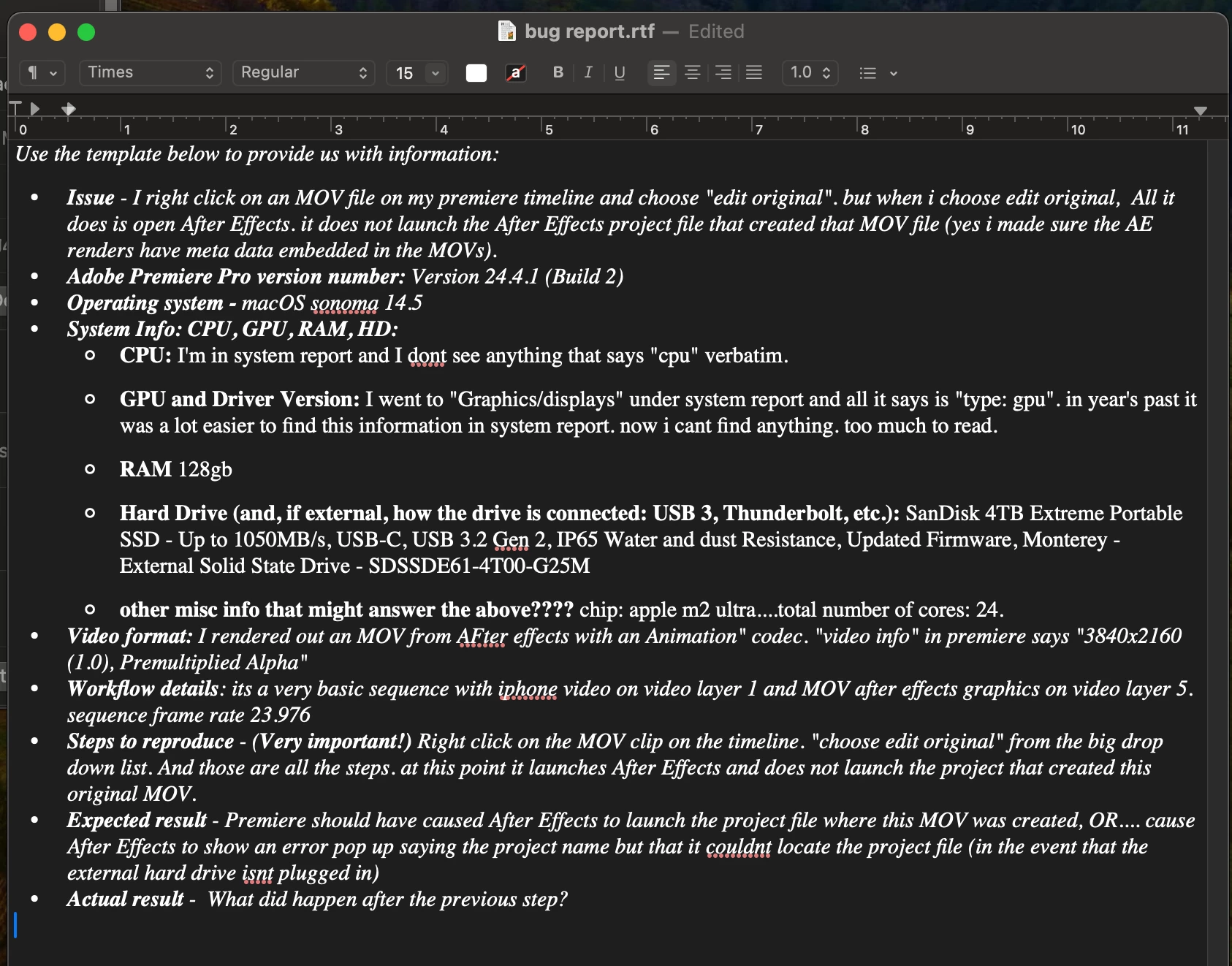Click the right margin marker on ruler
1232x966 pixels.
point(1201,111)
